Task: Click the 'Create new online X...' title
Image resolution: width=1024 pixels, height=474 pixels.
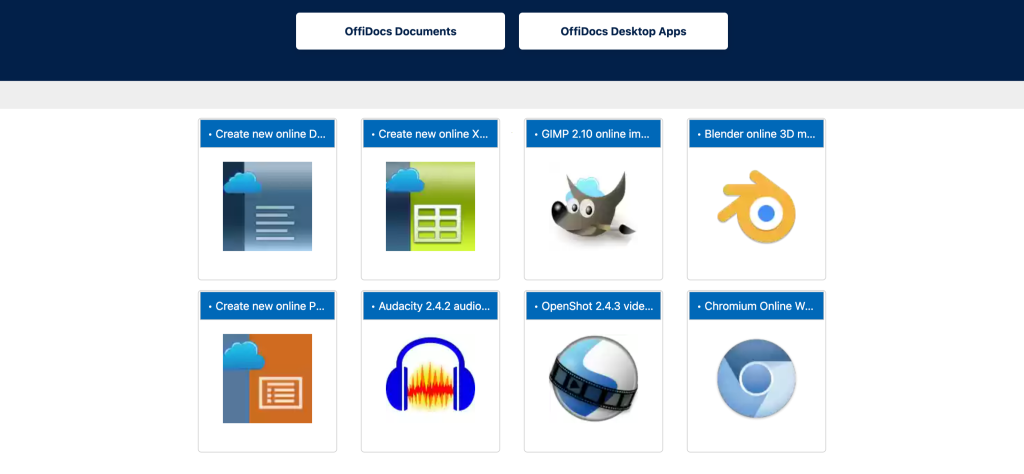Action: [x=430, y=134]
